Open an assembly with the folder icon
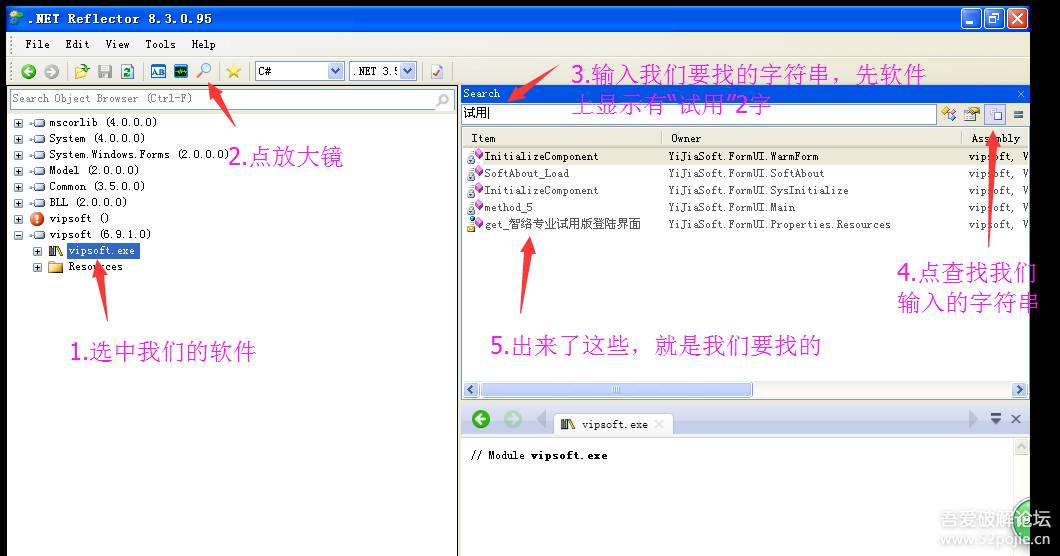The height and width of the screenshot is (556, 1060). [x=82, y=71]
